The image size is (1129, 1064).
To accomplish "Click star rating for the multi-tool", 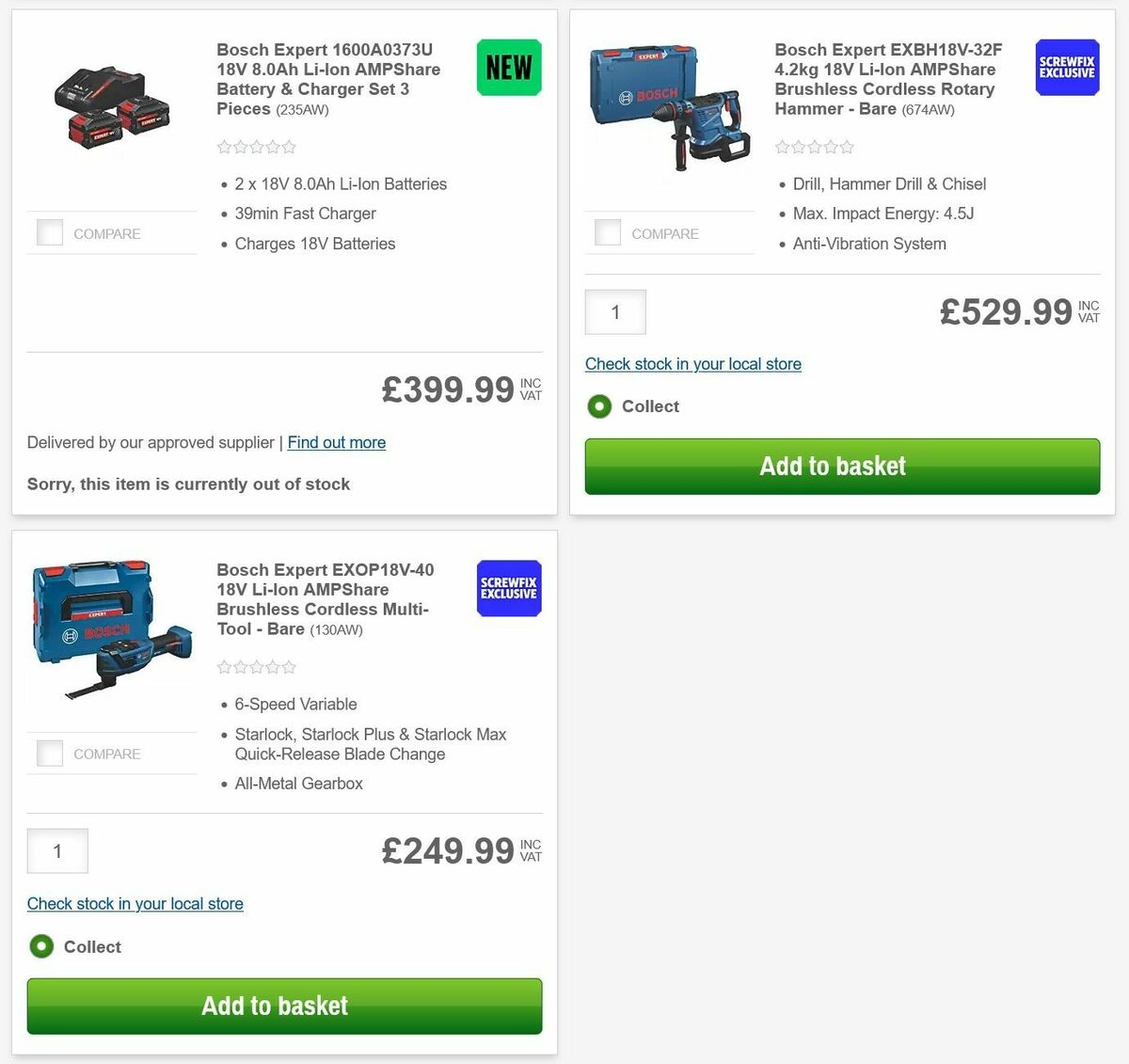I will point(255,666).
